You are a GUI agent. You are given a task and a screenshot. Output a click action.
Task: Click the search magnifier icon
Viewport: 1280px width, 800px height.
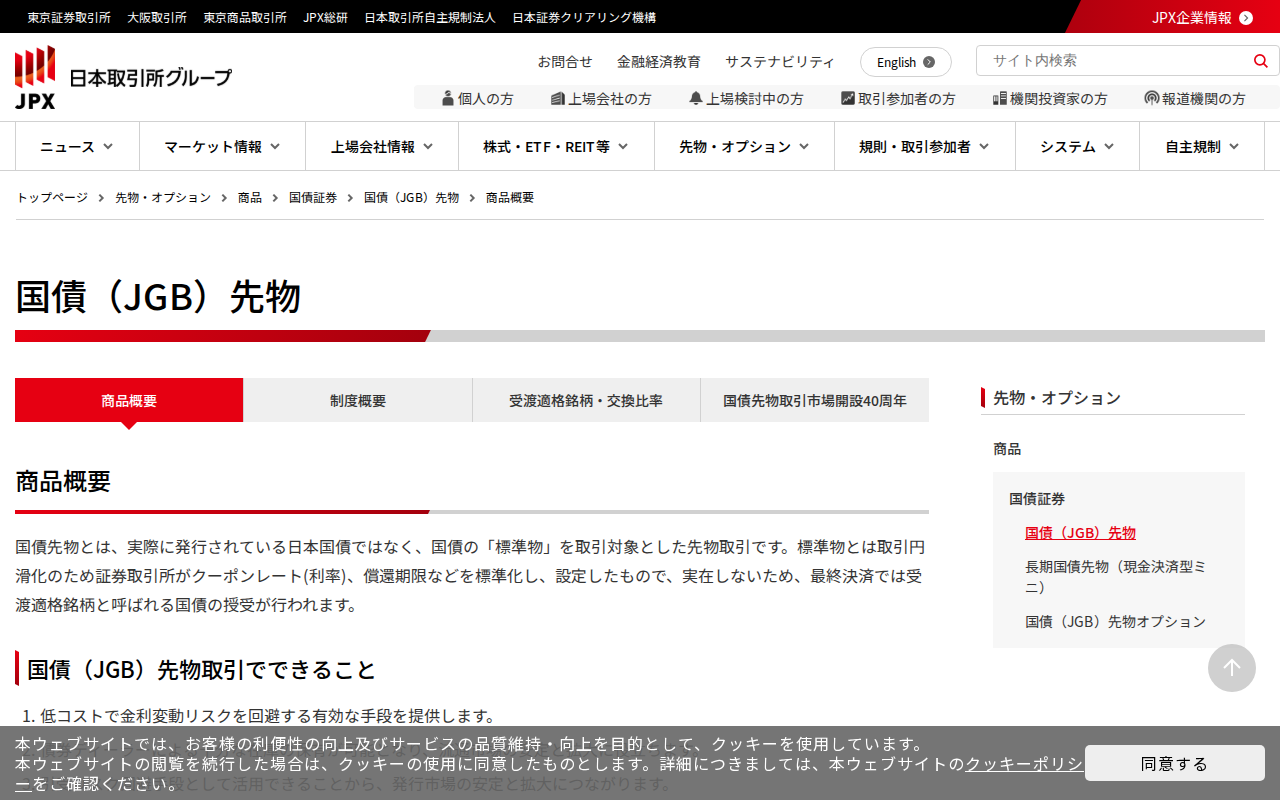pyautogui.click(x=1260, y=61)
